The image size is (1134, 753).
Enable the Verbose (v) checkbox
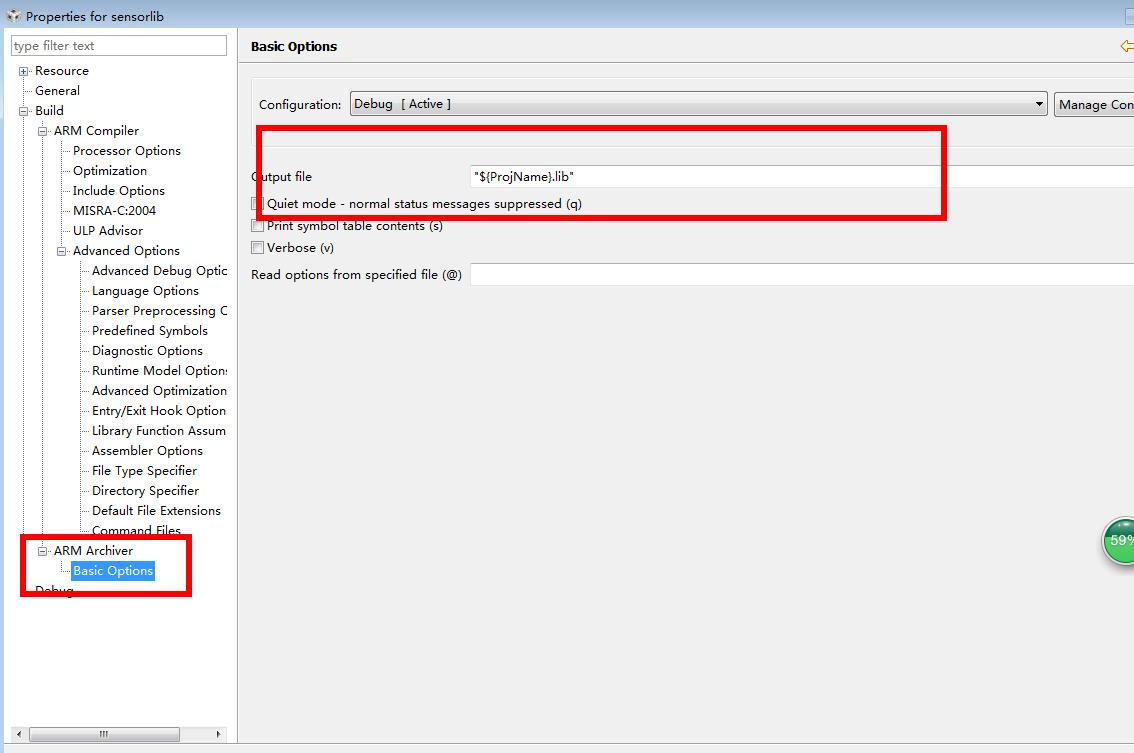[x=257, y=247]
